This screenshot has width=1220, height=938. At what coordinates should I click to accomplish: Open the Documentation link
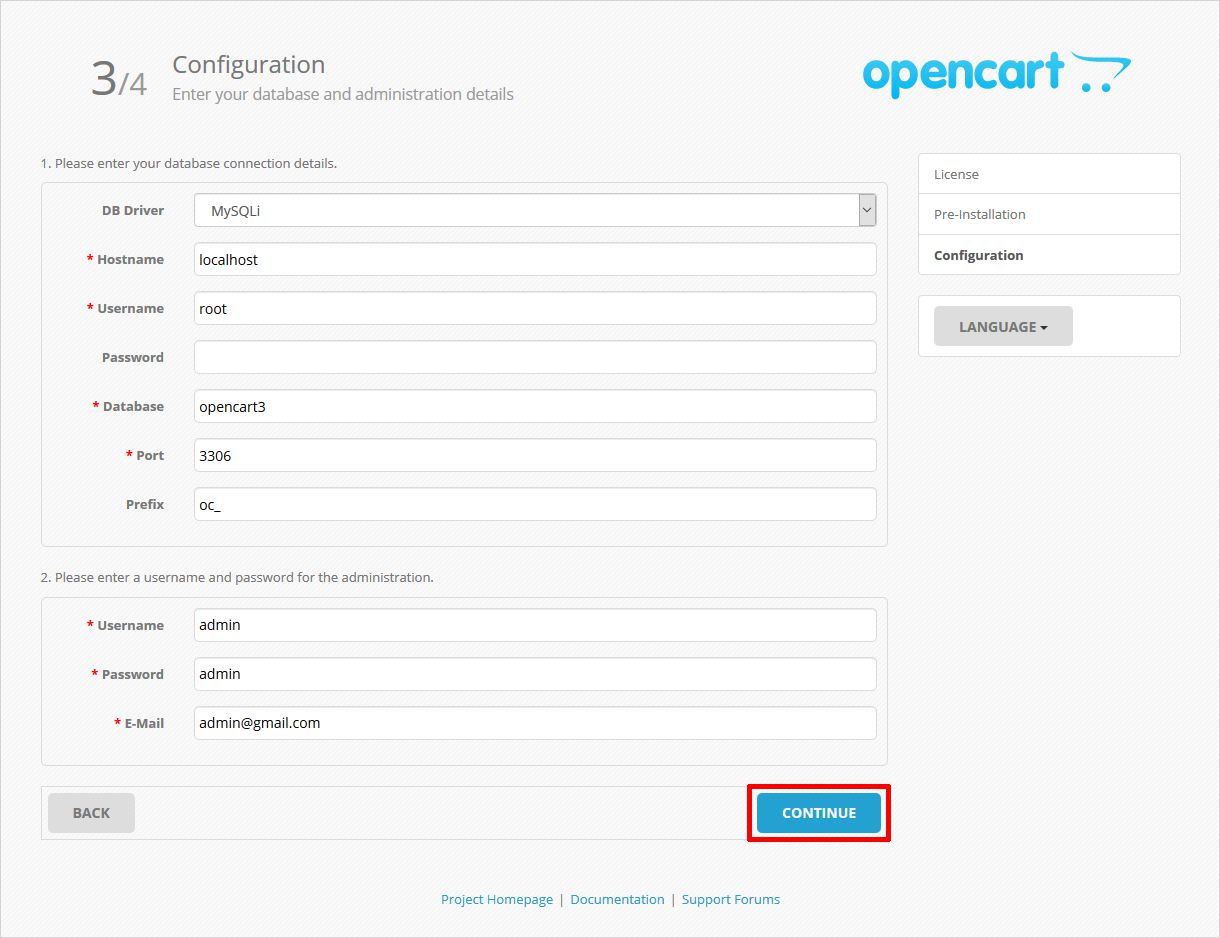617,900
